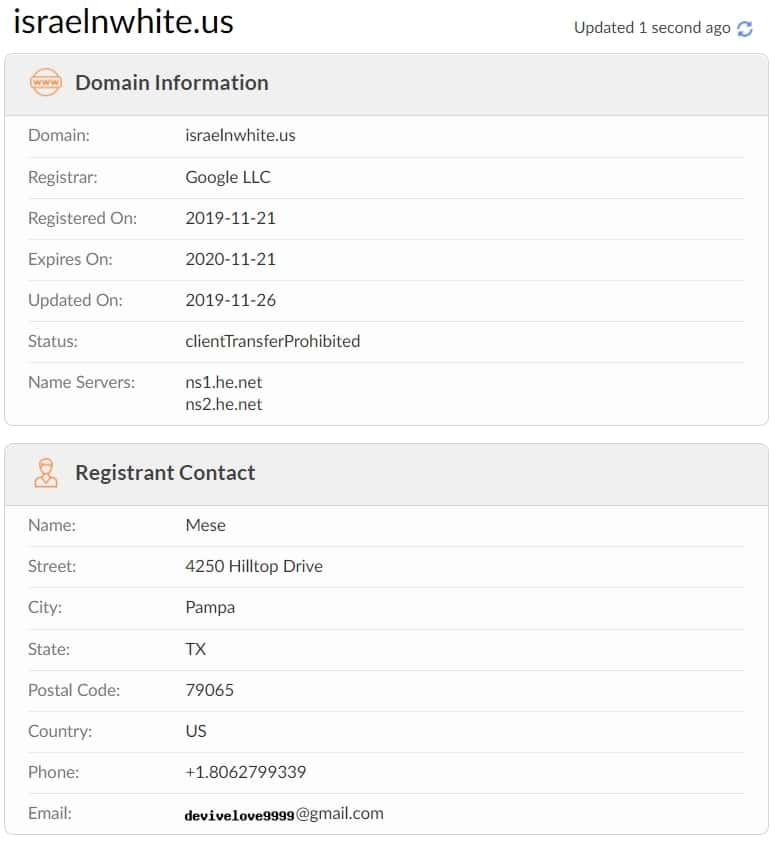Viewport: 778px width, 843px height.
Task: Click the ns1.he.net name server
Action: coord(224,382)
